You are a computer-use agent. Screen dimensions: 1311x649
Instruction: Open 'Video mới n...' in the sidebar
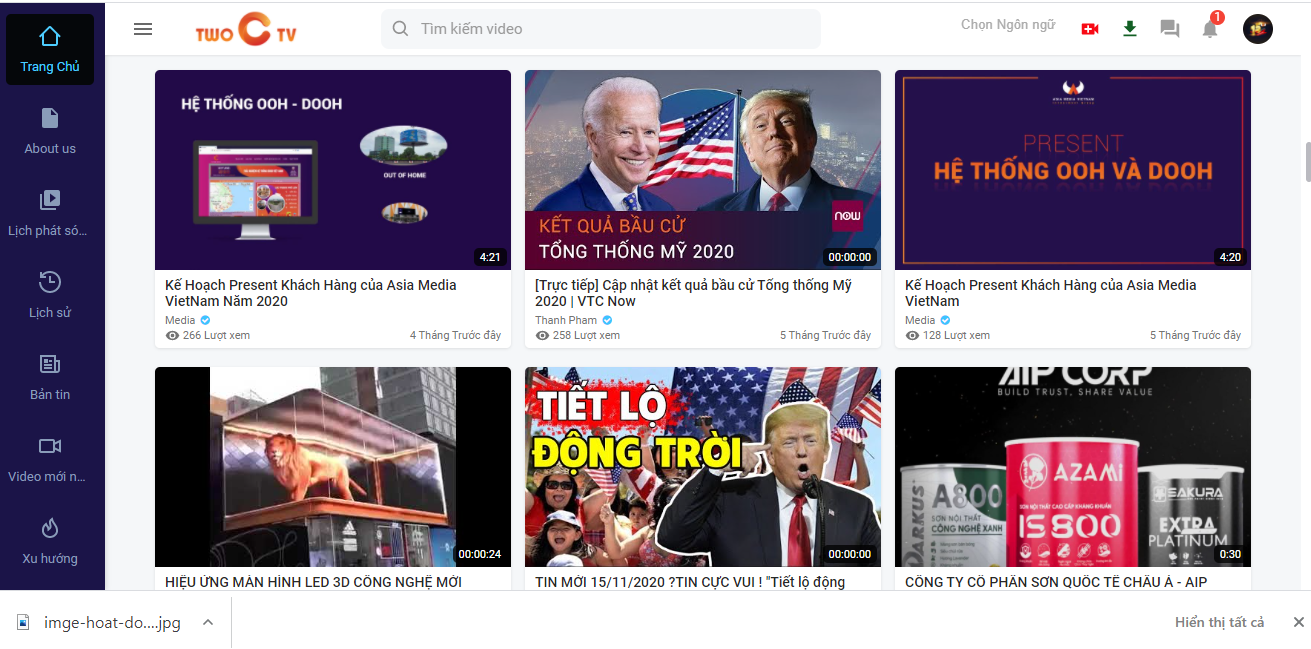50,459
